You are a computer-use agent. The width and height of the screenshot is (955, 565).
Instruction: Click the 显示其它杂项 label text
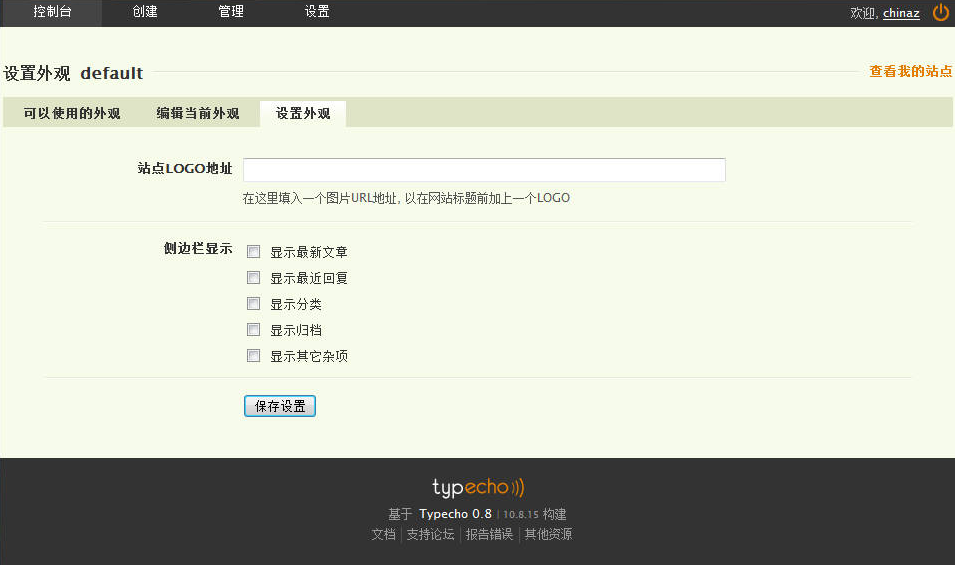click(309, 356)
